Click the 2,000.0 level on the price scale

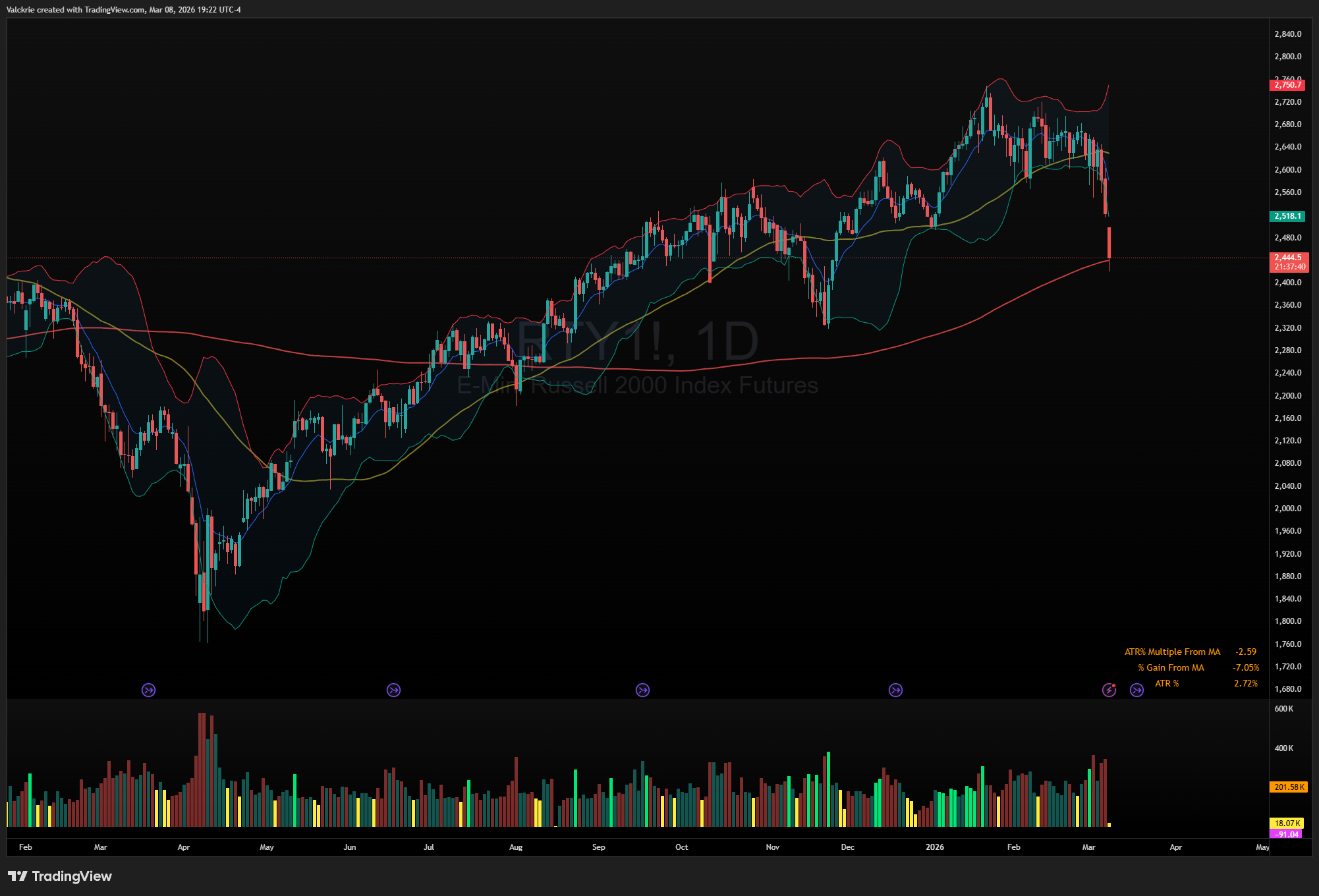coord(1287,509)
